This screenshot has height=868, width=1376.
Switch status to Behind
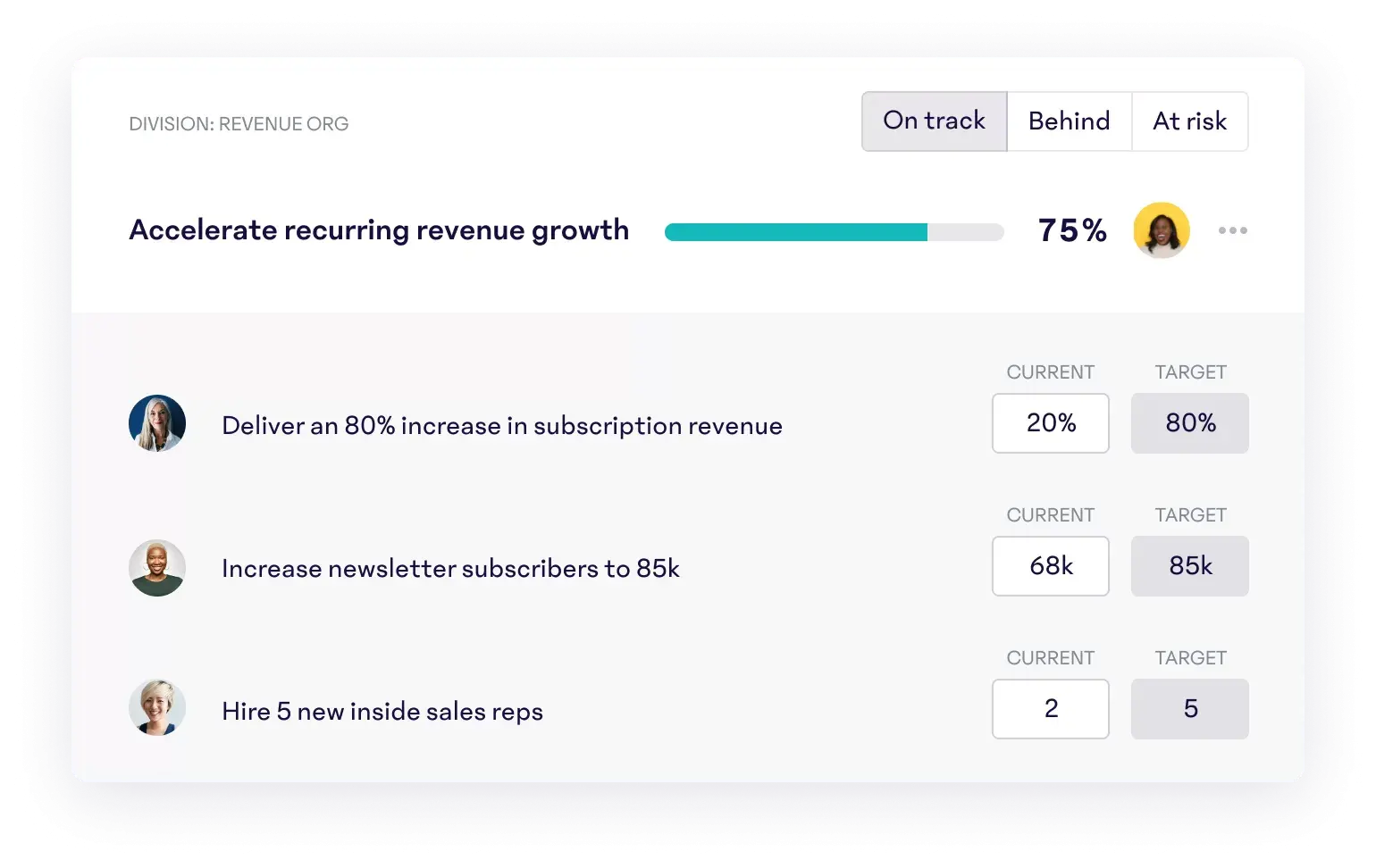[1069, 121]
